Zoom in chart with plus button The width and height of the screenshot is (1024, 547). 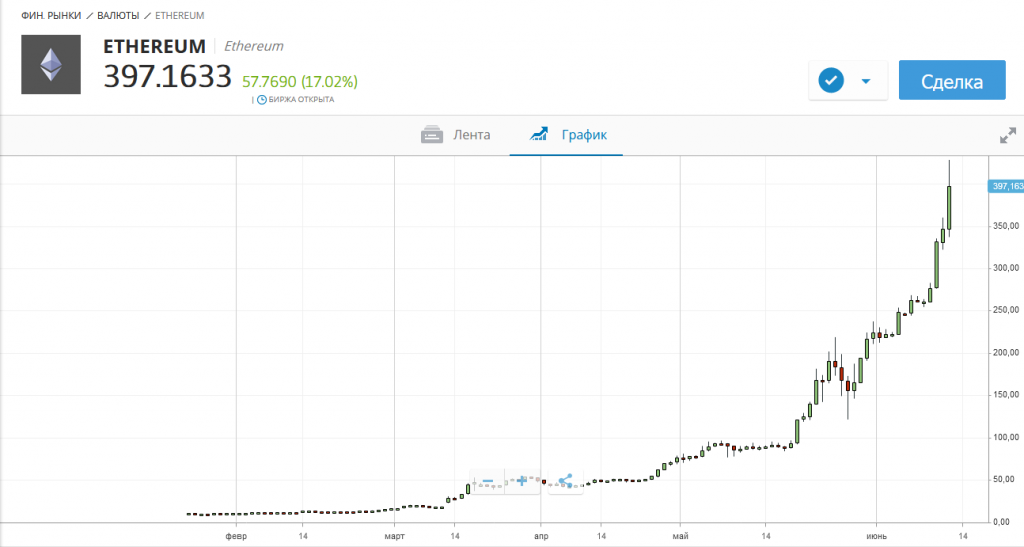[x=522, y=482]
